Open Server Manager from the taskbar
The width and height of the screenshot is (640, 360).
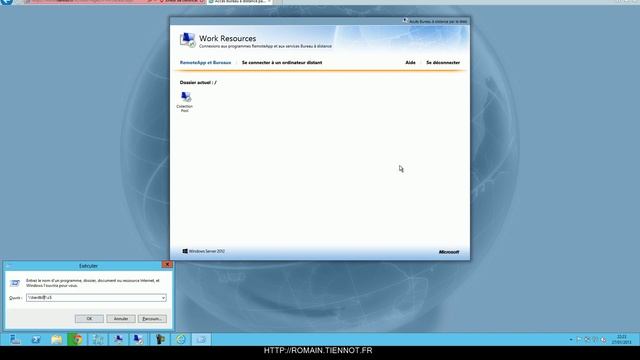pyautogui.click(x=15, y=339)
